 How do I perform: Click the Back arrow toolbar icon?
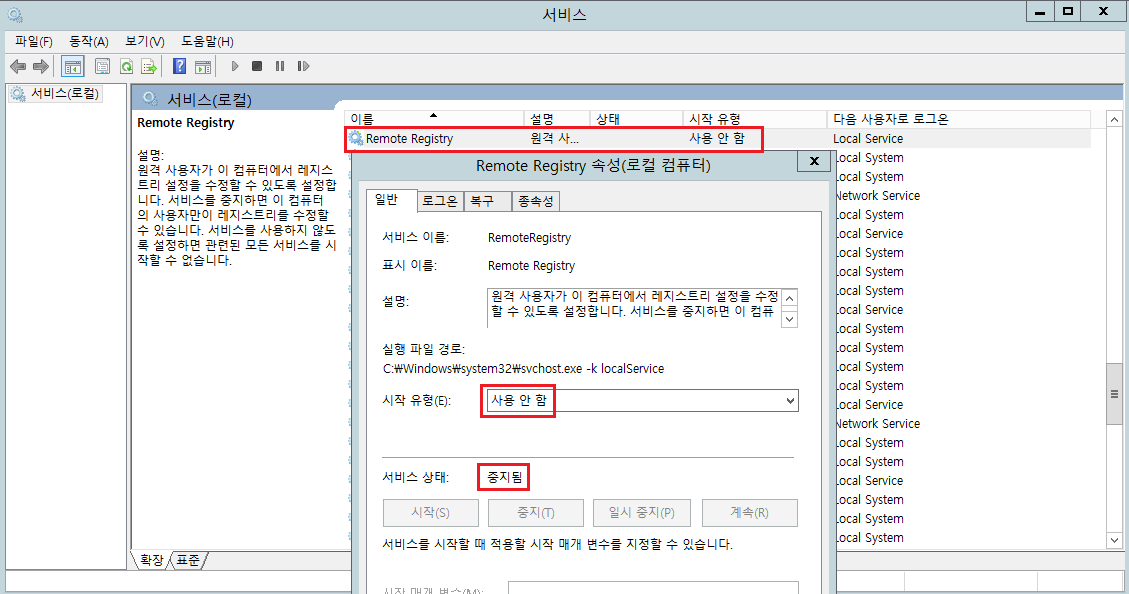(x=18, y=67)
